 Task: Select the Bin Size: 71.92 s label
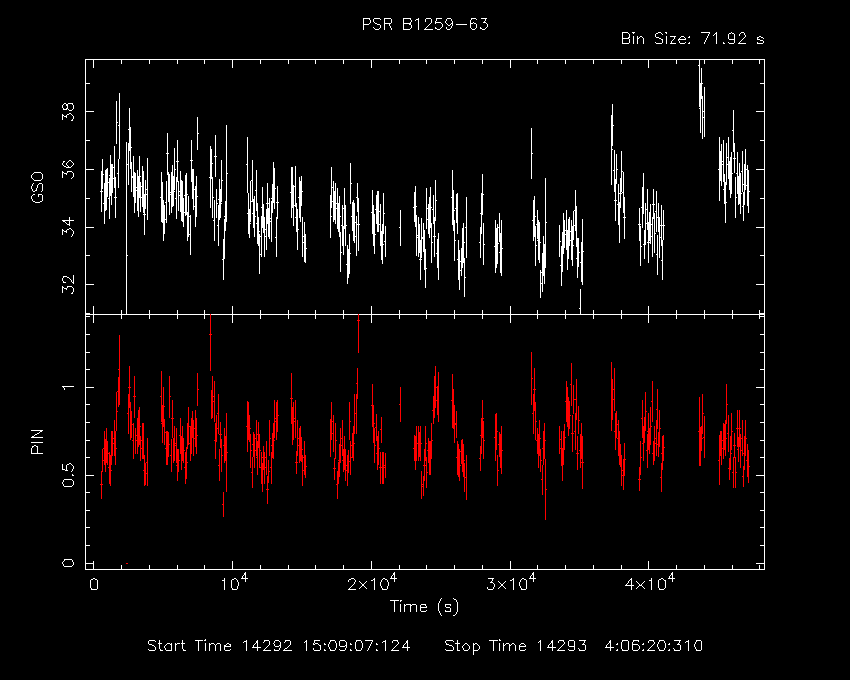coord(692,39)
